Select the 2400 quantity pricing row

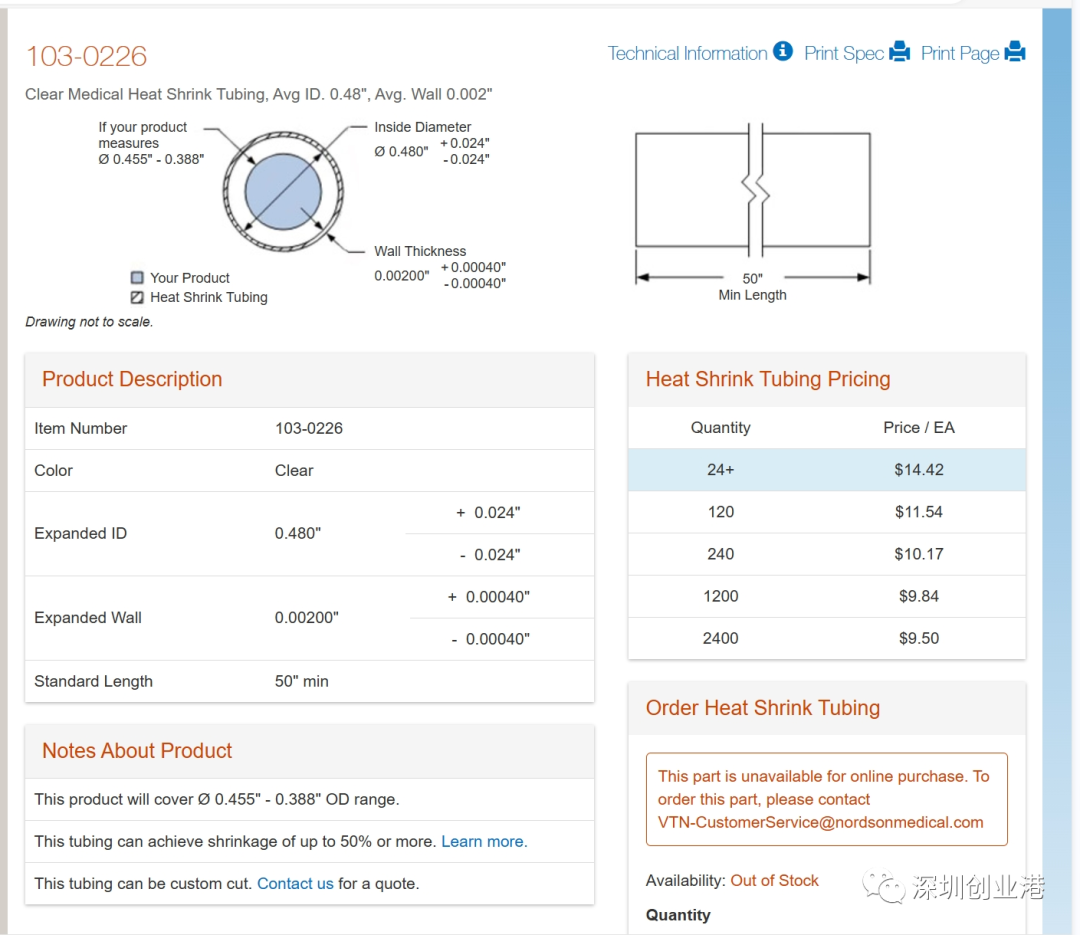click(827, 638)
